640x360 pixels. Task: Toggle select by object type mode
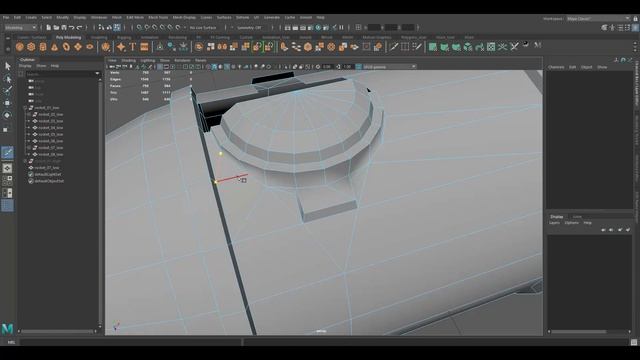pos(109,27)
